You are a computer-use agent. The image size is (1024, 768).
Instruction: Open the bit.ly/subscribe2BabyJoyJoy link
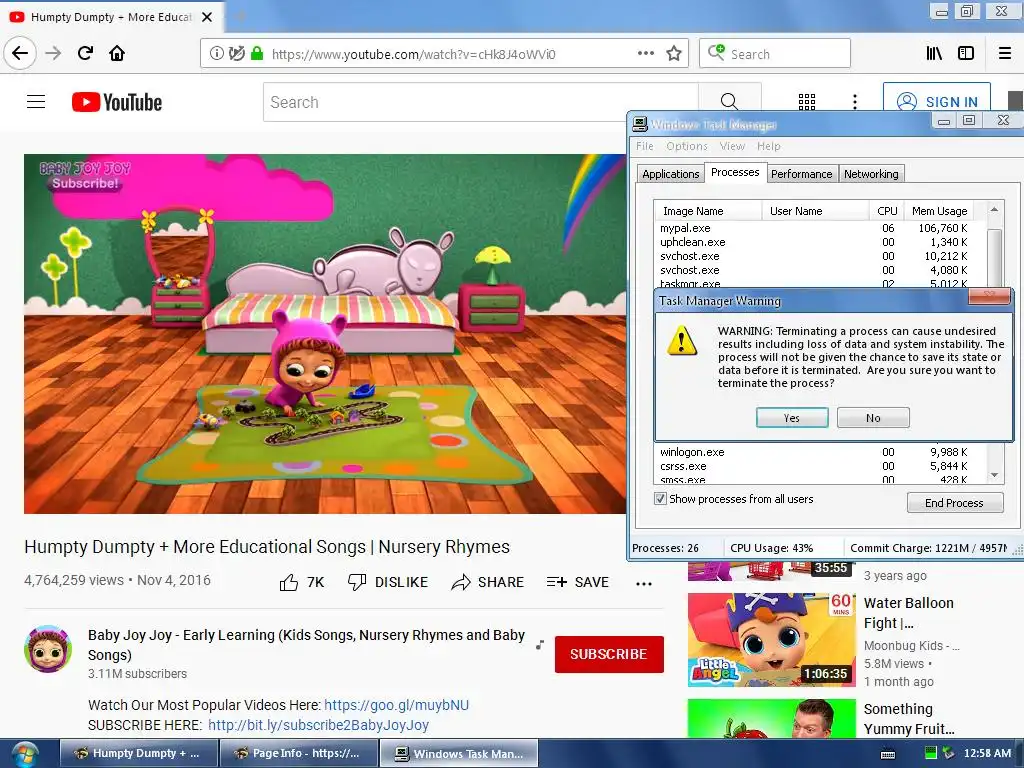[318, 725]
